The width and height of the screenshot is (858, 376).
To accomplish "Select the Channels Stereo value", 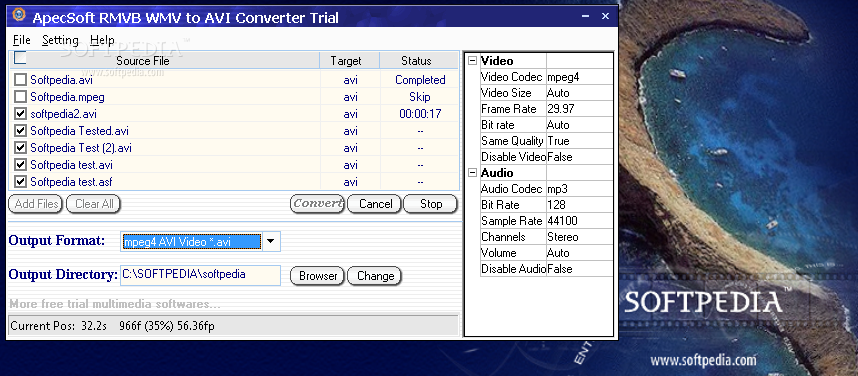I will coord(579,237).
